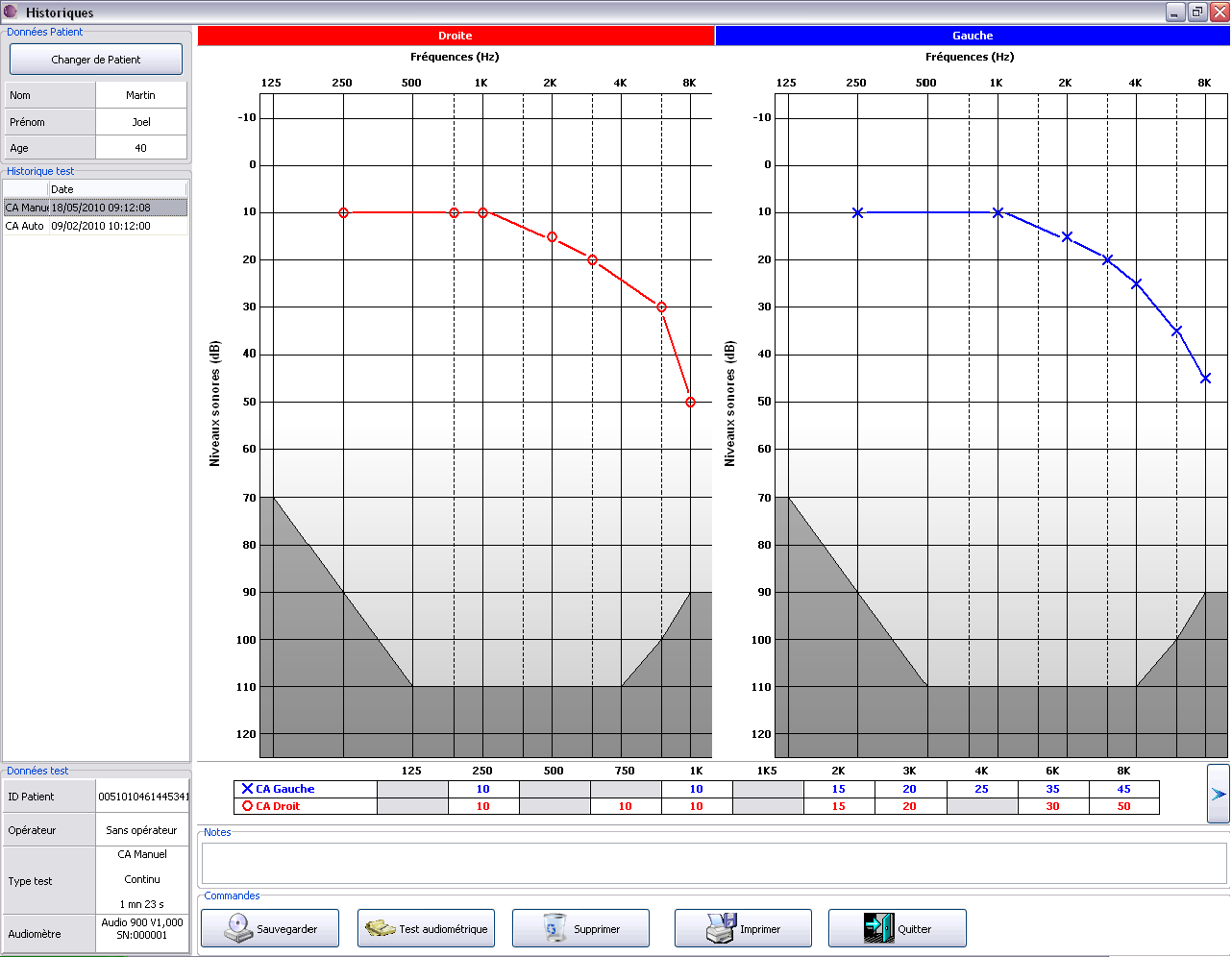Restore the window using the title bar button
Viewport: 1232px width, 957px height.
point(1196,12)
